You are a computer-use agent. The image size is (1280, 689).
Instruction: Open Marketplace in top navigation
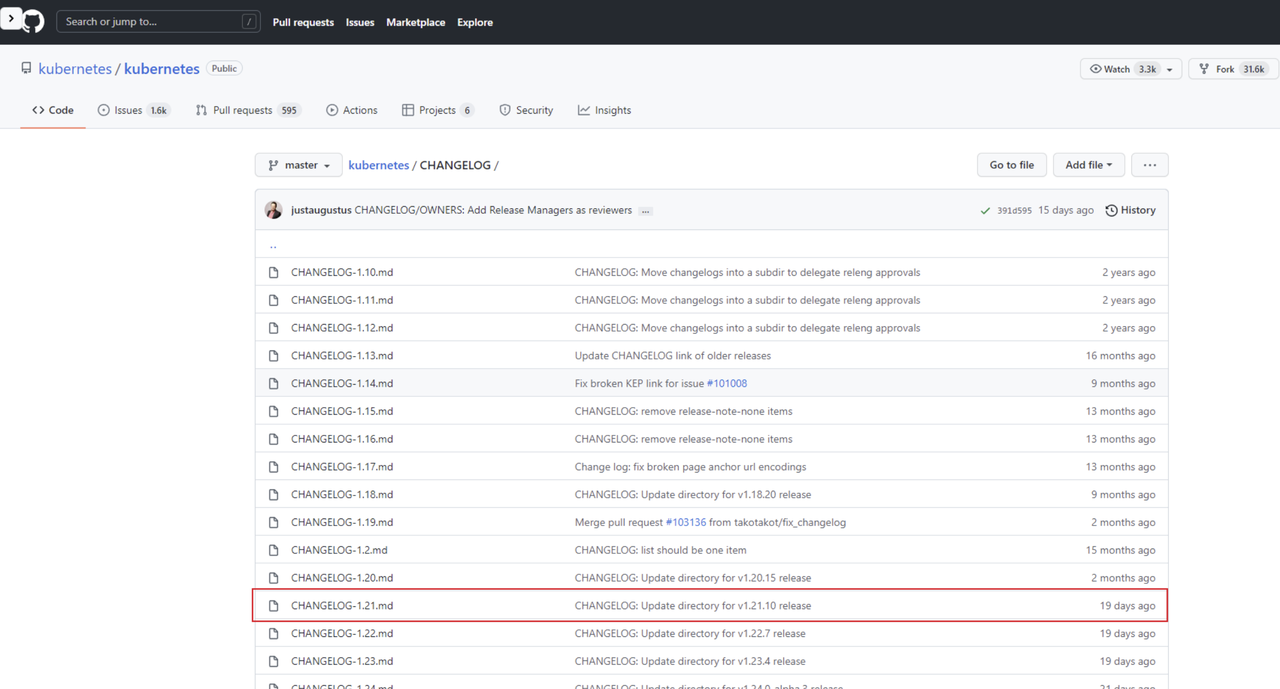[416, 22]
